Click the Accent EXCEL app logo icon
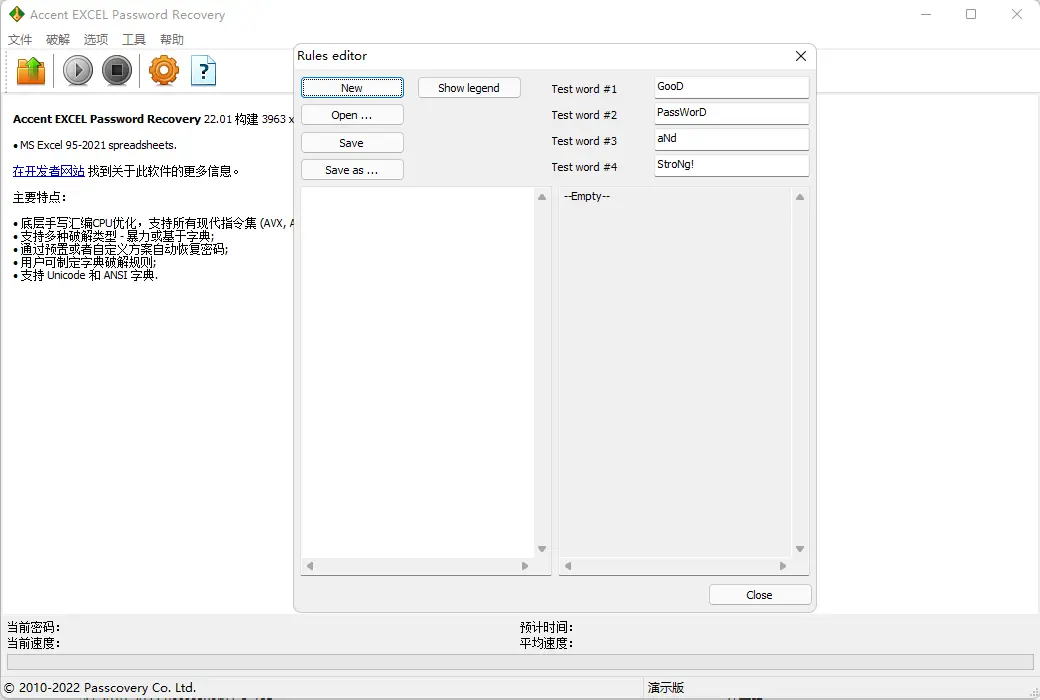Screen dimensions: 1040x700 point(17,14)
